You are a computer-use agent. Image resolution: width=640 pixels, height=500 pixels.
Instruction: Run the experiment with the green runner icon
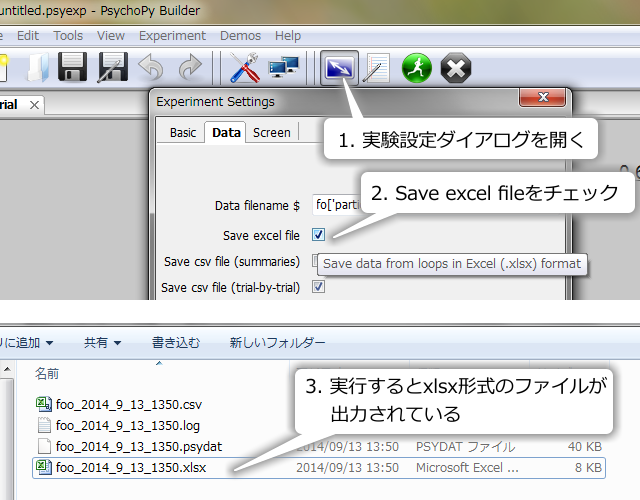[416, 68]
